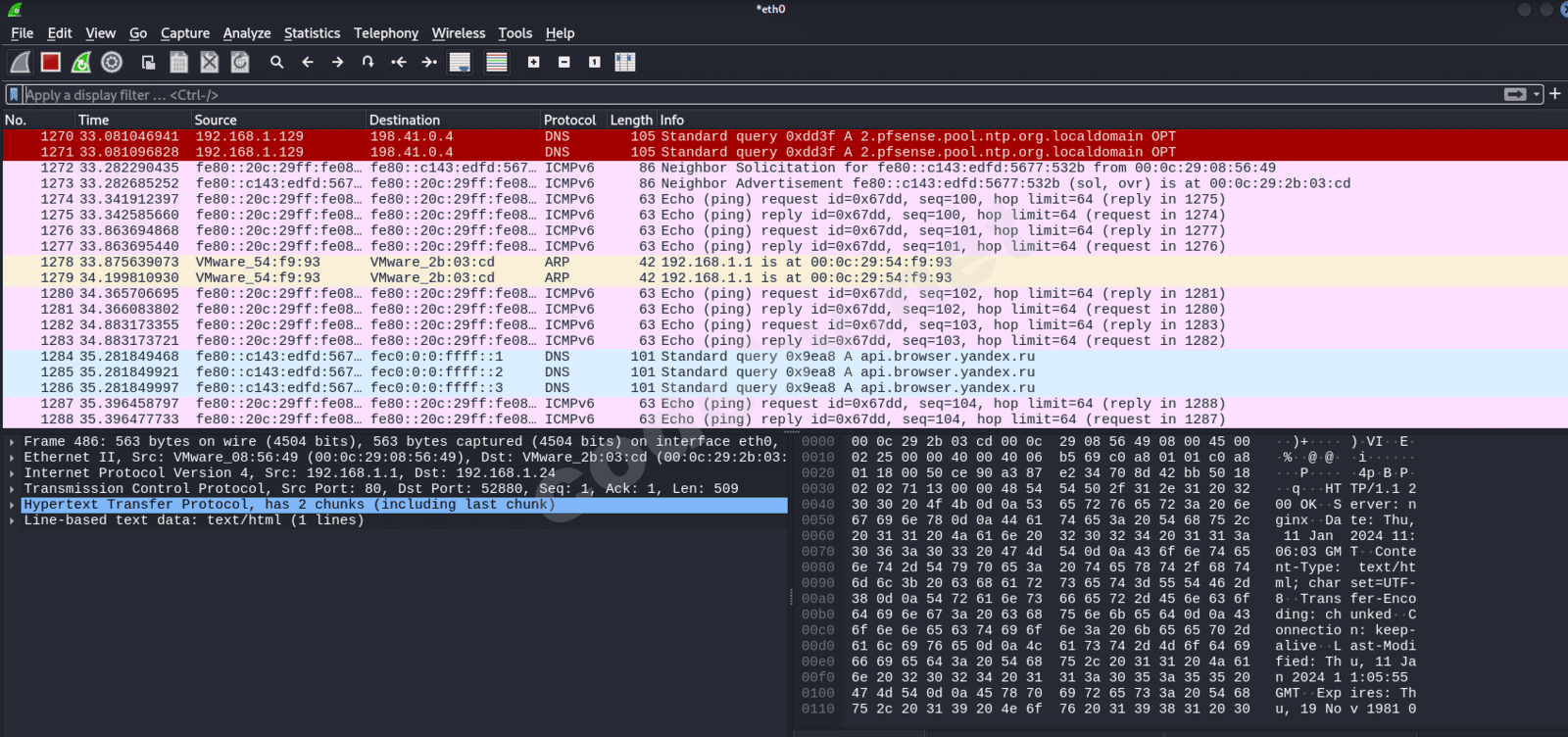This screenshot has width=1568, height=737.
Task: Toggle packet list colorization
Action: tap(497, 63)
